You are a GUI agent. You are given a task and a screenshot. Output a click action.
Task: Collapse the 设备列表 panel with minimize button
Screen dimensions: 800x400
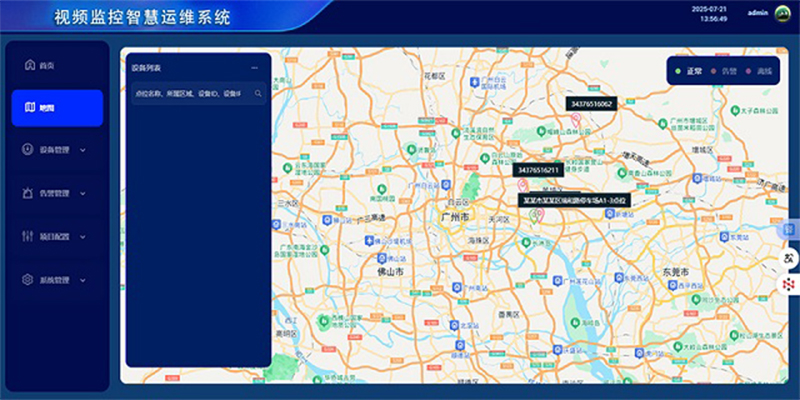click(x=255, y=68)
